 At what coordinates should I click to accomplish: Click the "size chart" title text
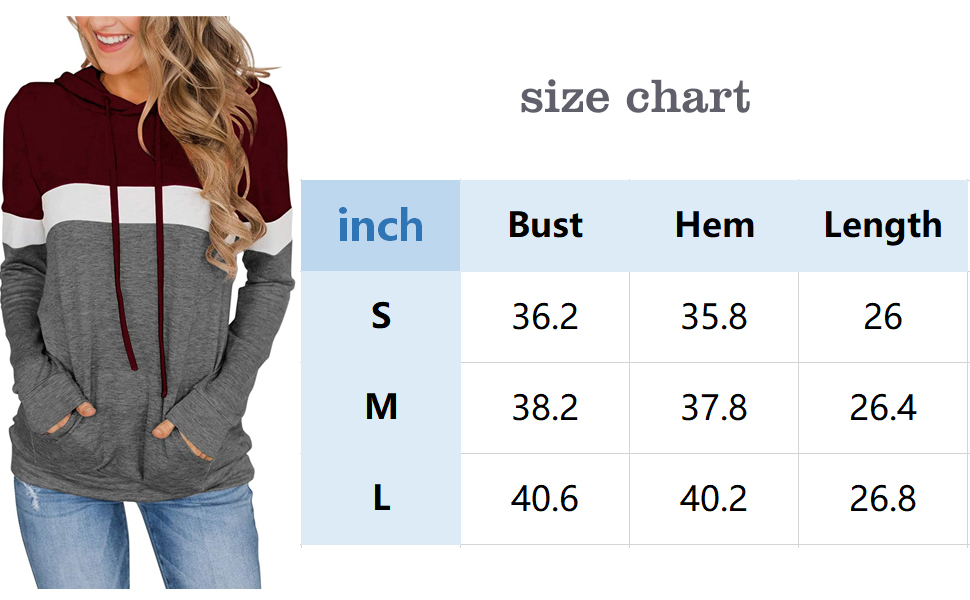point(635,98)
